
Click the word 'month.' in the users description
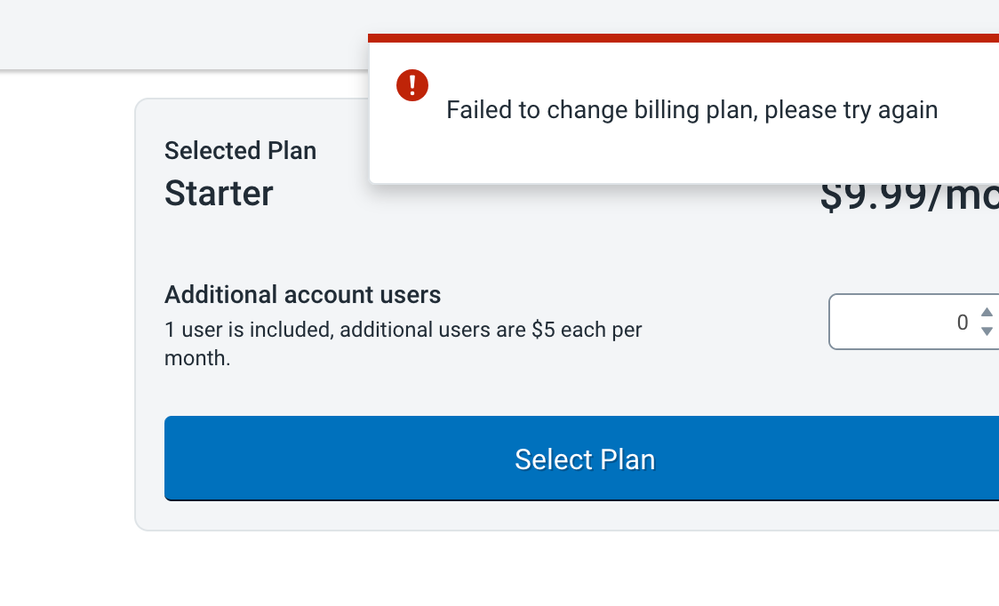click(x=198, y=358)
